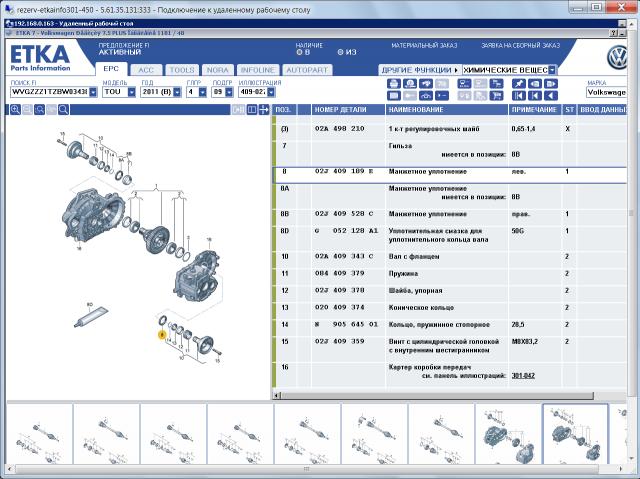This screenshot has height=479, width=640.
Task: Click the parts table horizontal scrollbar thumb
Action: click(436, 395)
